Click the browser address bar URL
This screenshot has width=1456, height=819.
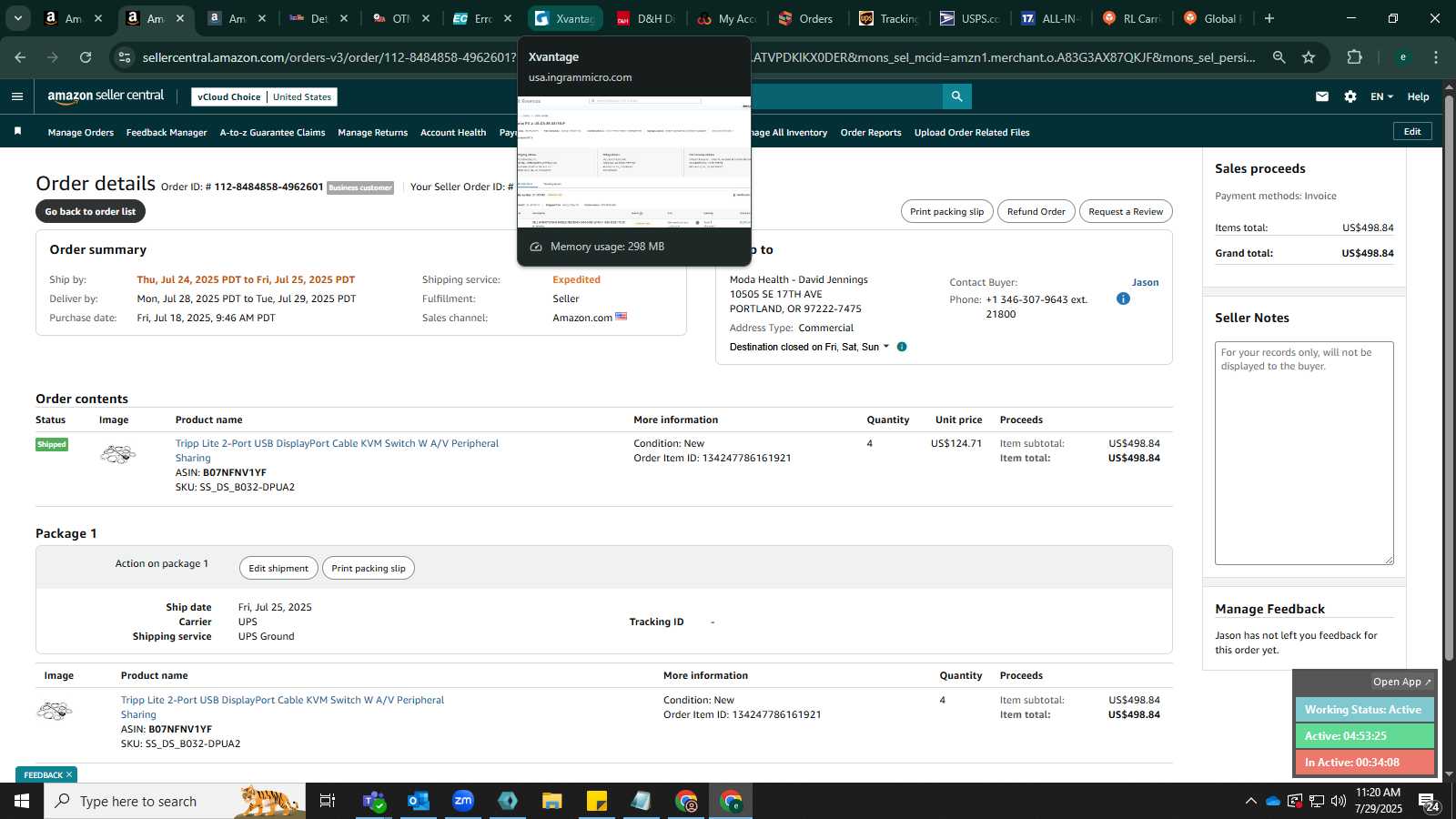pos(699,57)
